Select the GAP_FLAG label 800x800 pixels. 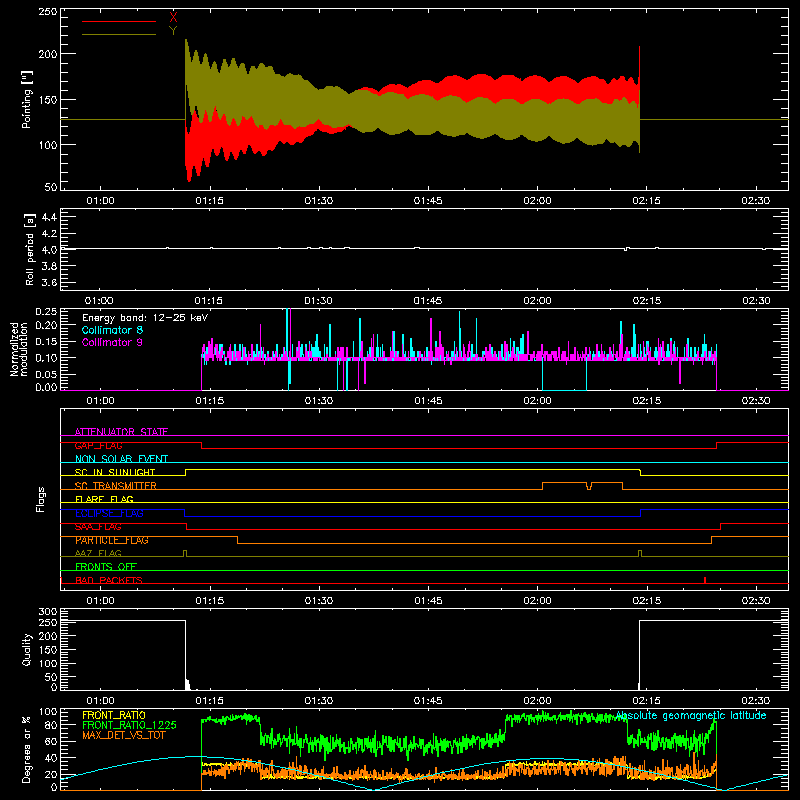pyautogui.click(x=98, y=445)
